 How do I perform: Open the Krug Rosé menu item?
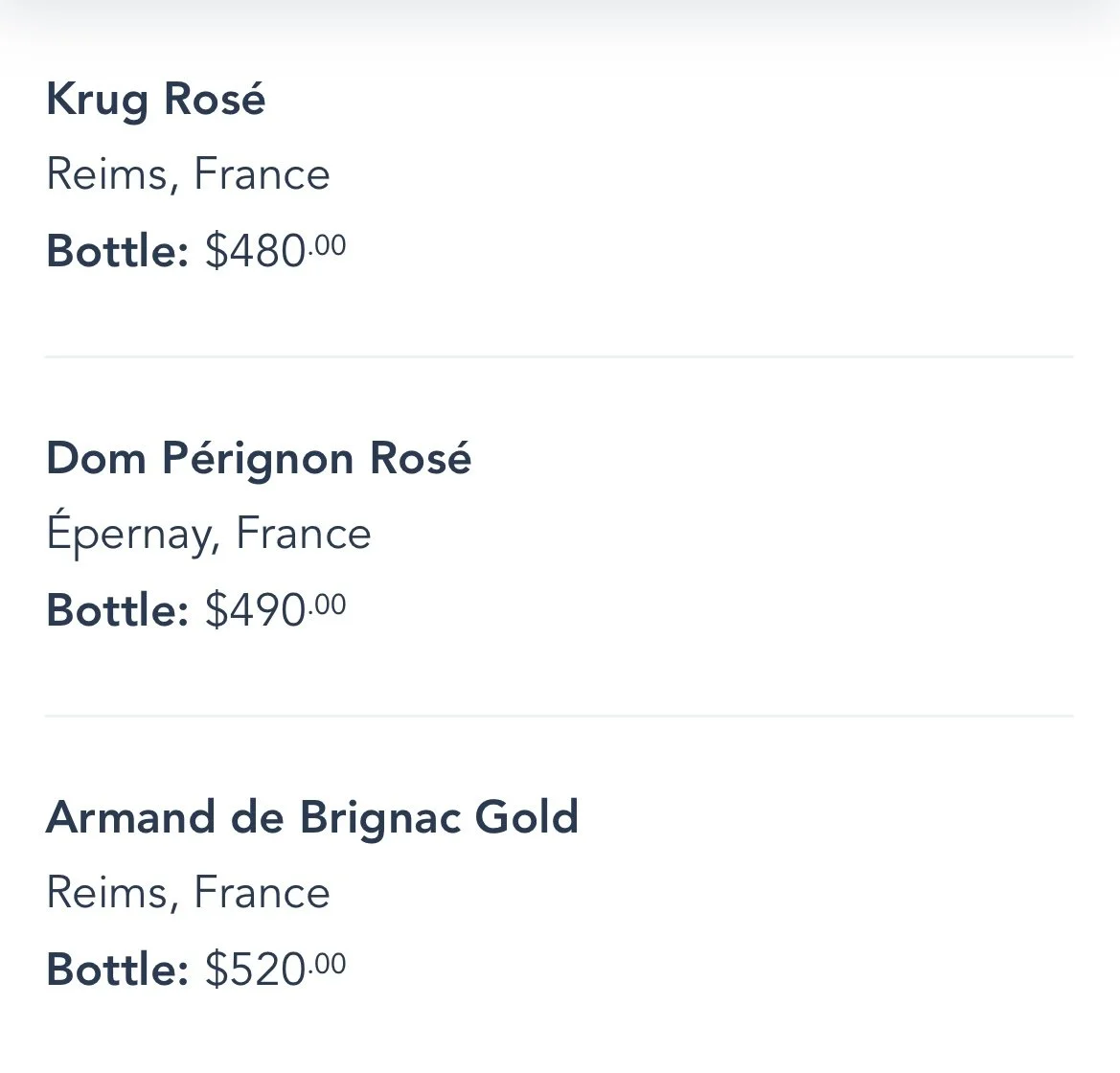(155, 100)
